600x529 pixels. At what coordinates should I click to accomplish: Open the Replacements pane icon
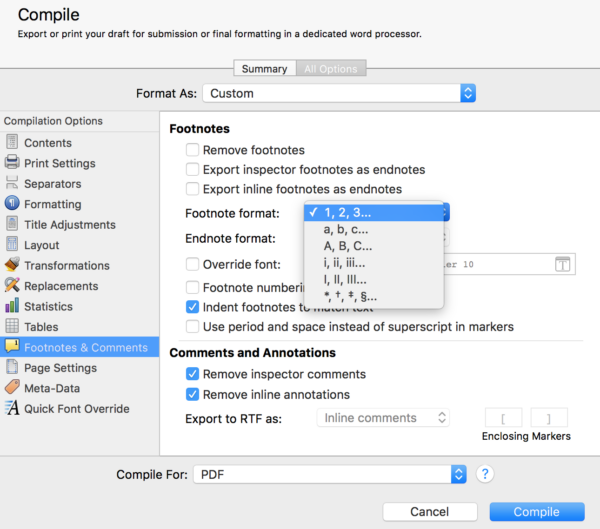coord(12,286)
